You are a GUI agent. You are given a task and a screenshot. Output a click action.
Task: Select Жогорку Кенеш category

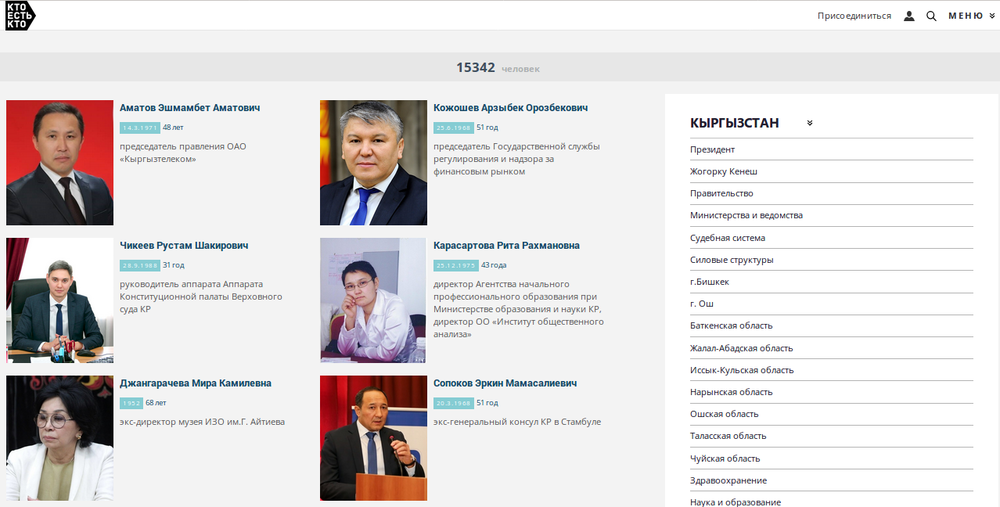click(723, 172)
